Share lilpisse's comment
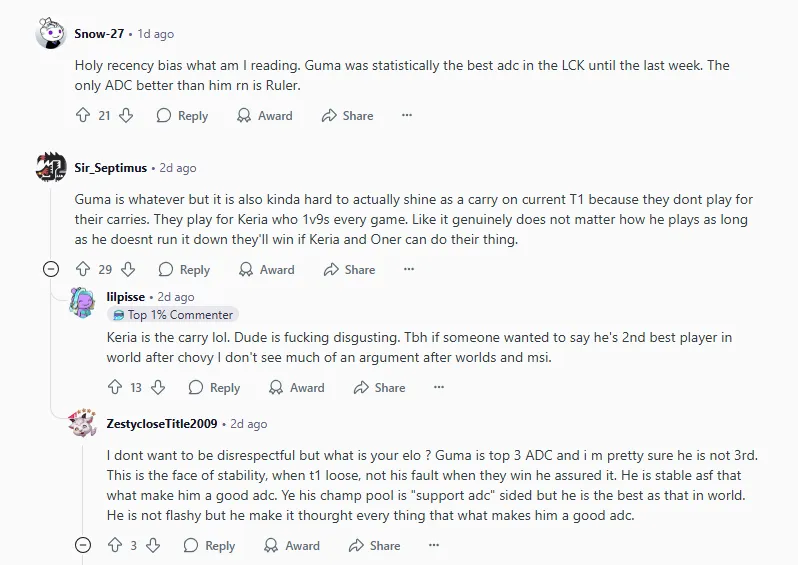 click(x=379, y=388)
